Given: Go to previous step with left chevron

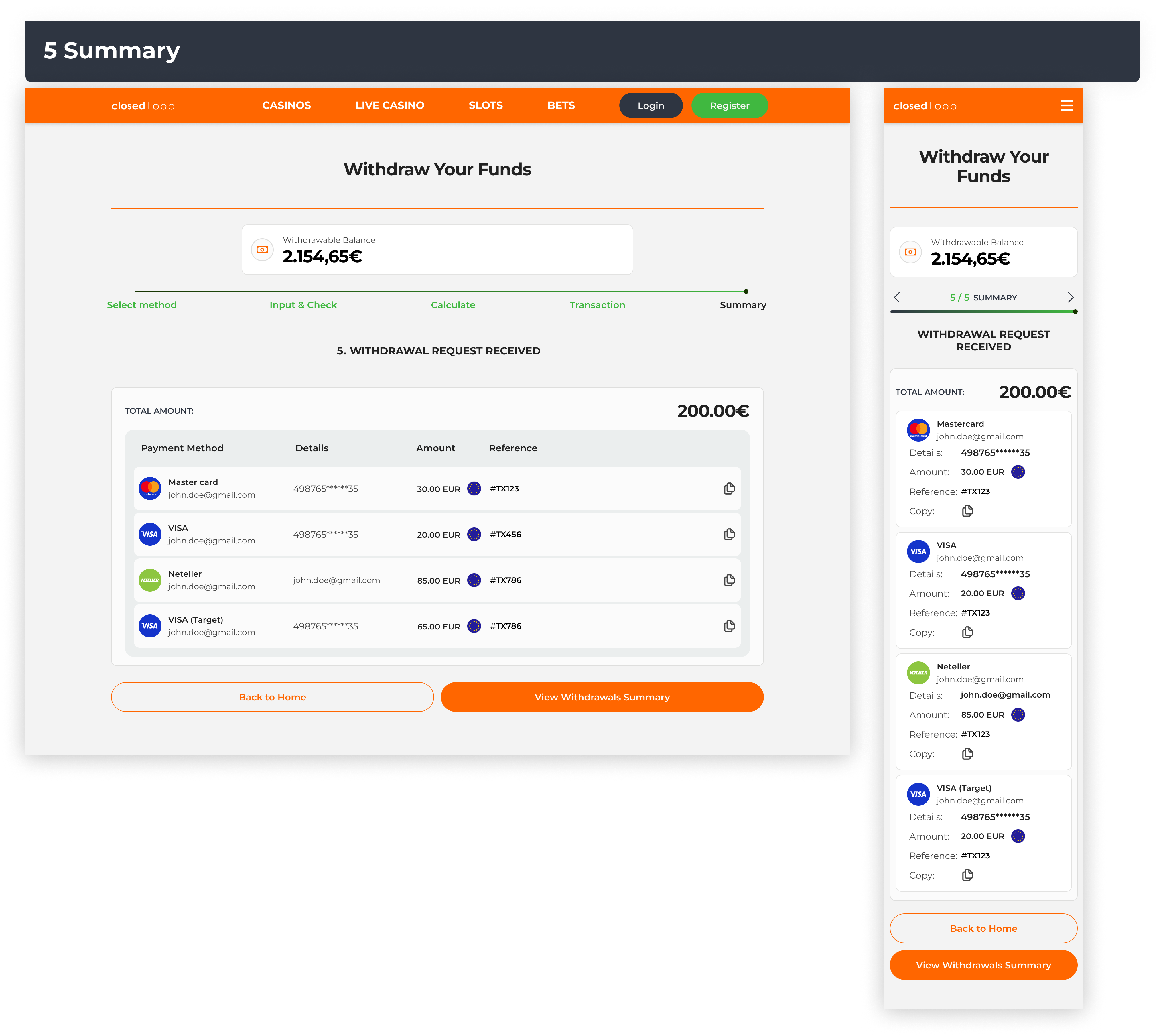Looking at the screenshot, I should coord(898,297).
